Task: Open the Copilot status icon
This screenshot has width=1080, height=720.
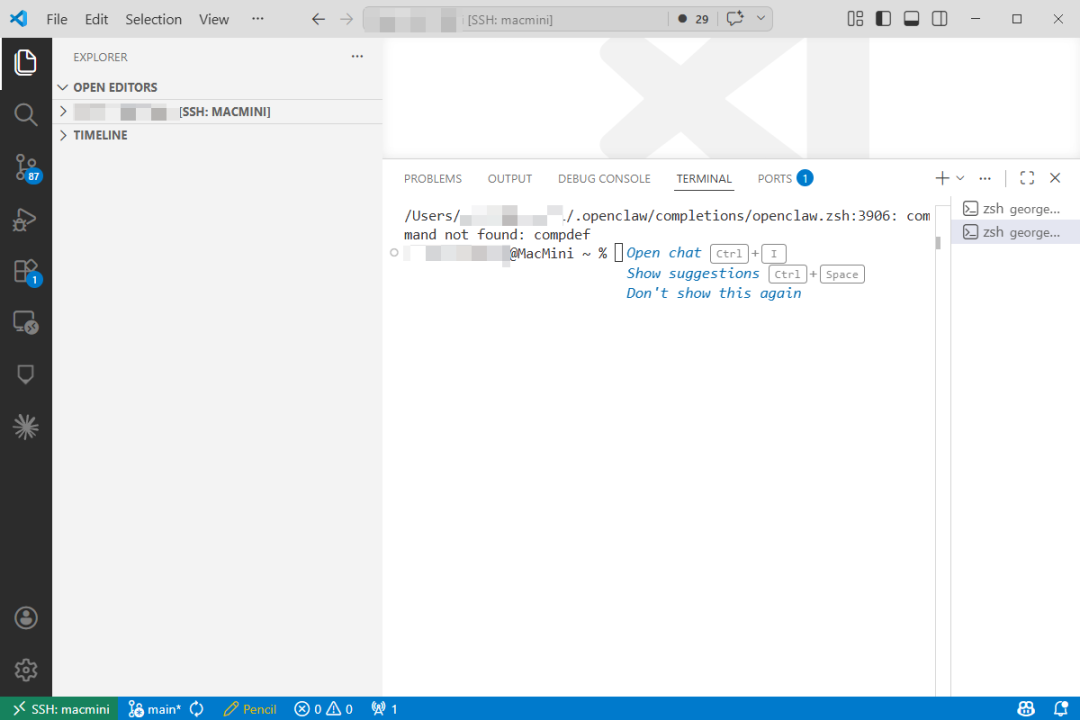Action: point(1026,708)
